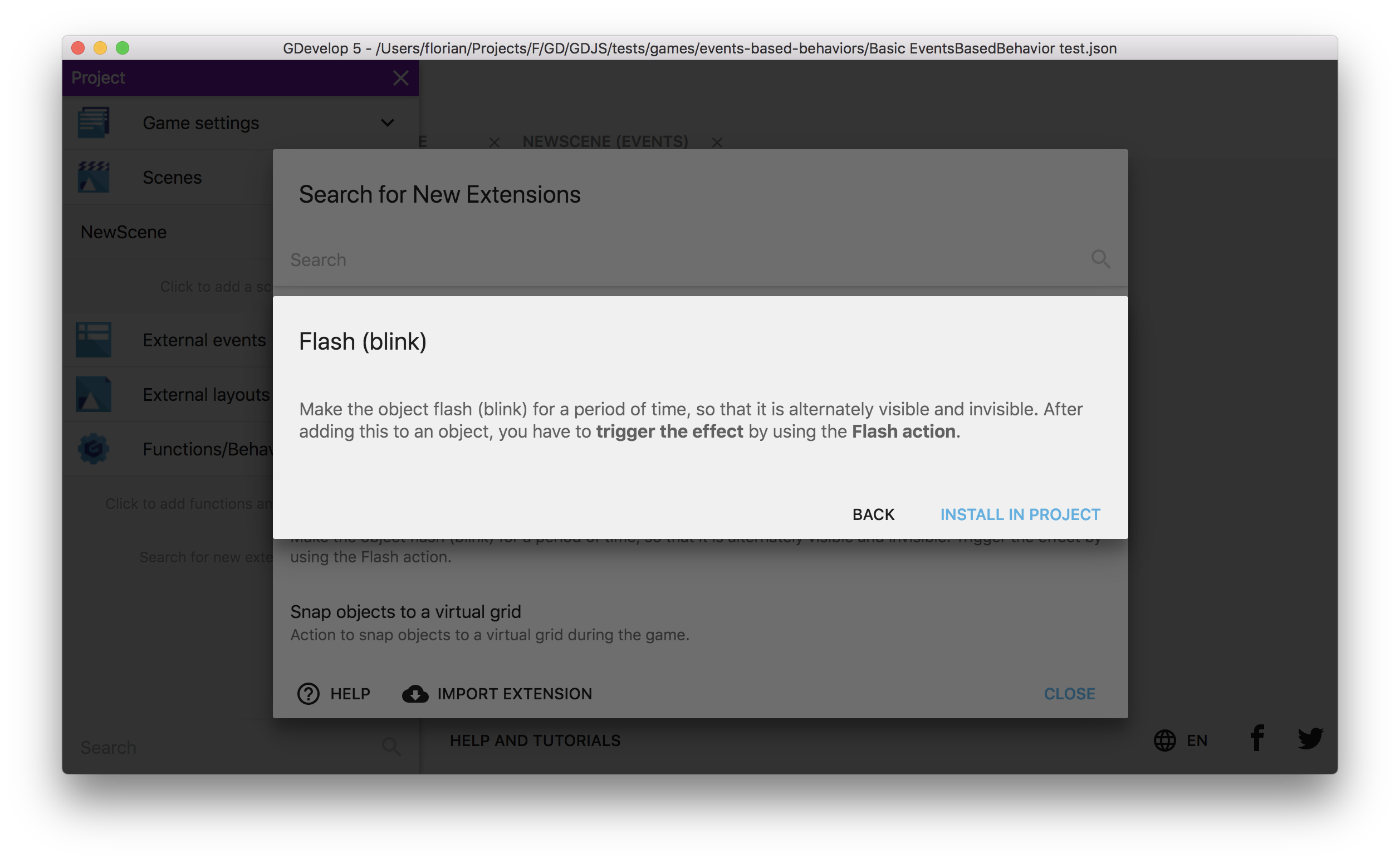Click the Facebook icon

point(1257,739)
